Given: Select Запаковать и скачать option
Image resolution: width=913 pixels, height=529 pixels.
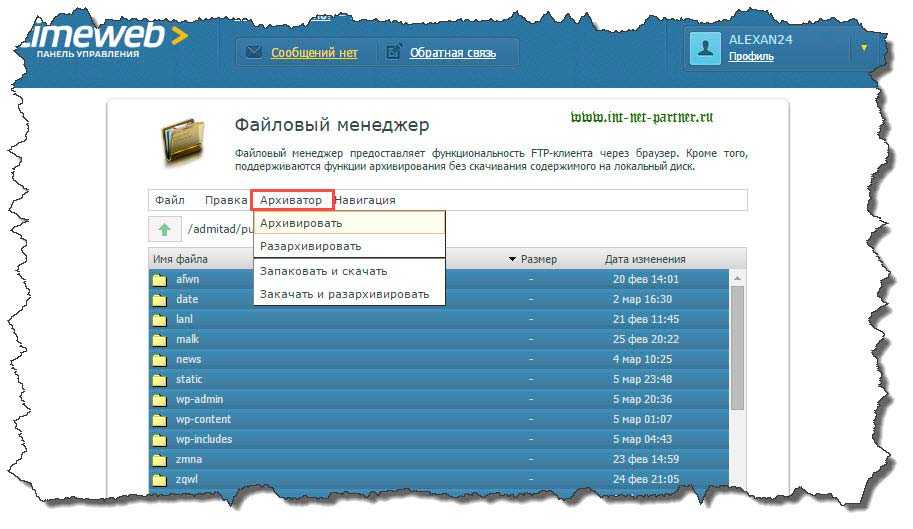Looking at the screenshot, I should tap(323, 271).
